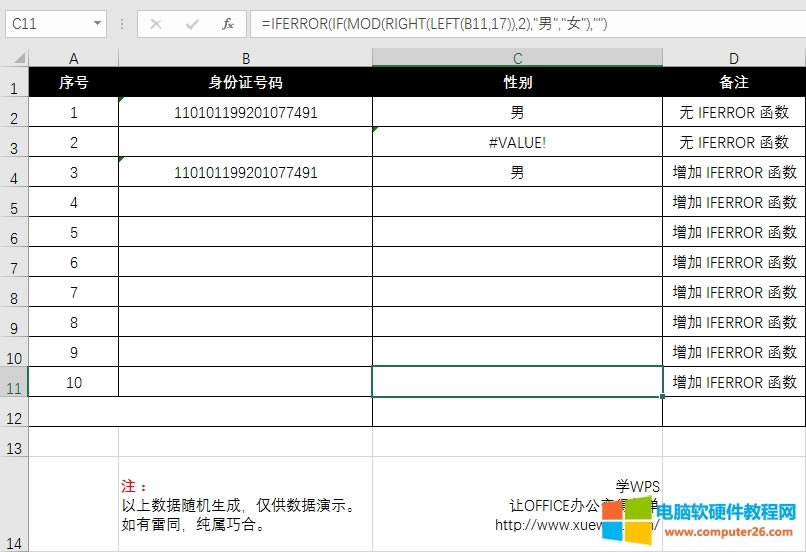
Task: Select column C header
Action: (x=518, y=58)
